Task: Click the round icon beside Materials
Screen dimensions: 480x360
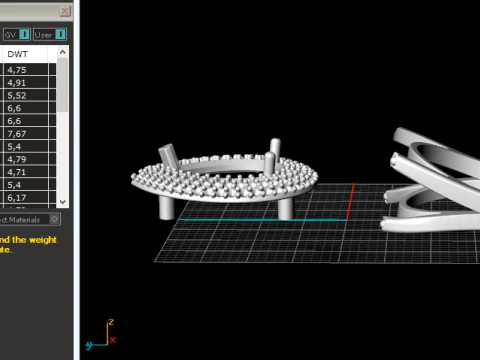Action: pos(54,219)
